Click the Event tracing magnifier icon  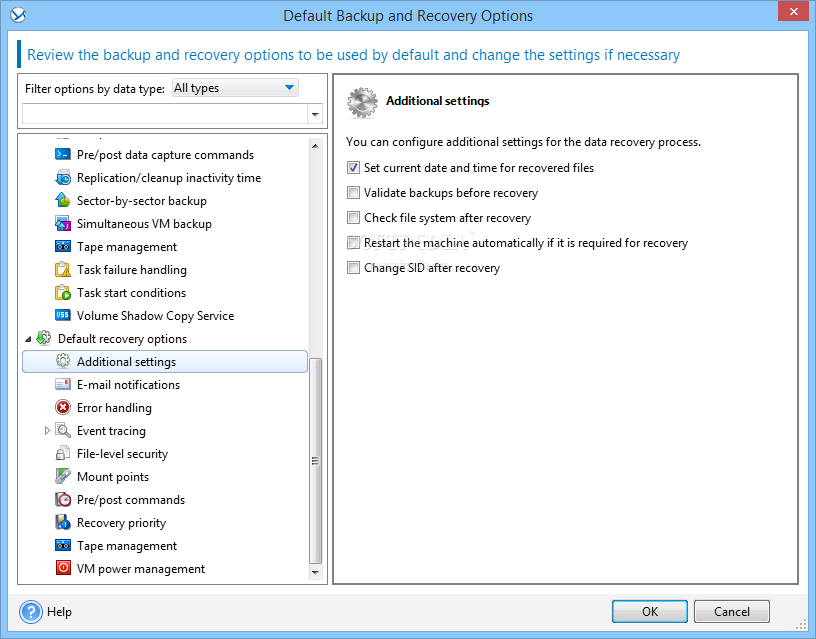click(63, 430)
